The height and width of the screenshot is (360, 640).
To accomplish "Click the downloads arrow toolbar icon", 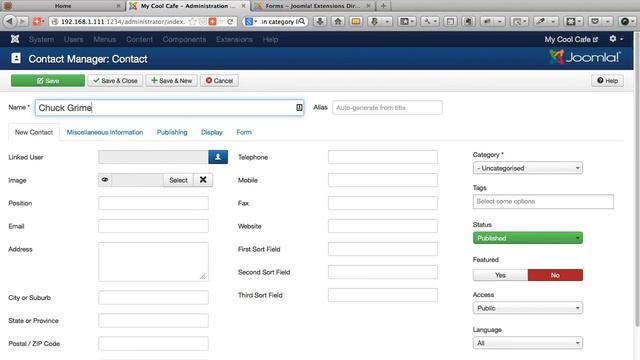I will (x=320, y=21).
